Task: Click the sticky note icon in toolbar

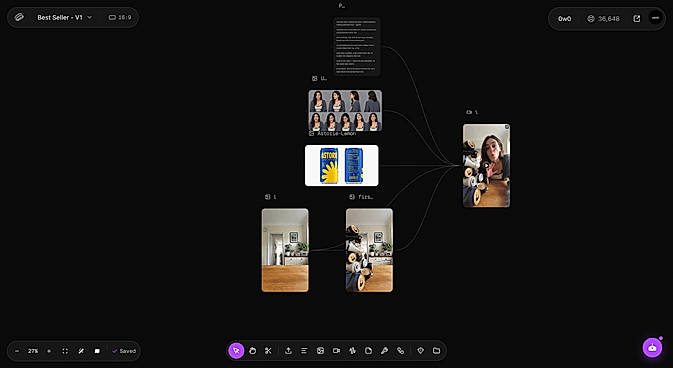Action: (x=368, y=351)
